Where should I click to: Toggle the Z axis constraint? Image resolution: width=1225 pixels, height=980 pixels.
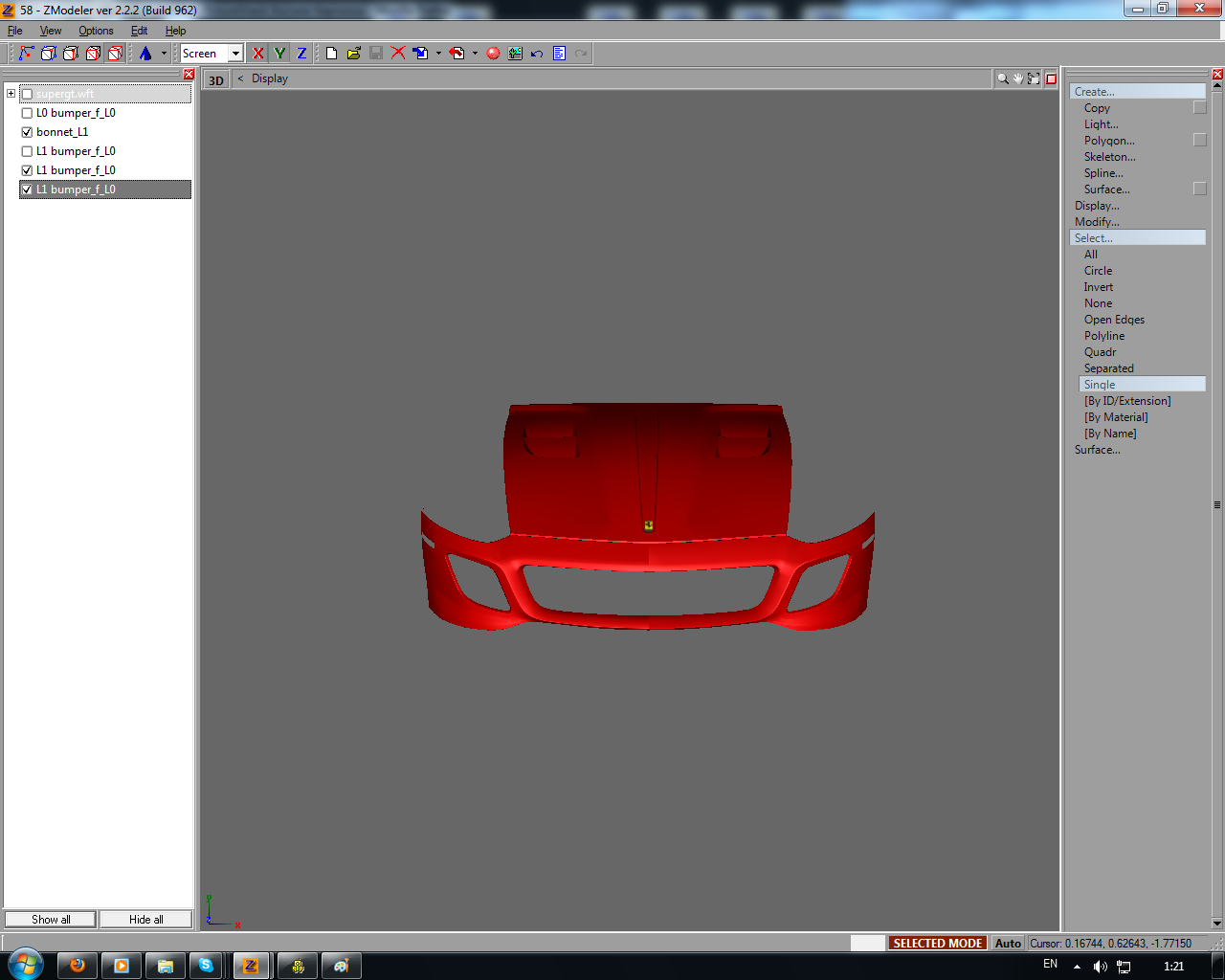coord(301,54)
